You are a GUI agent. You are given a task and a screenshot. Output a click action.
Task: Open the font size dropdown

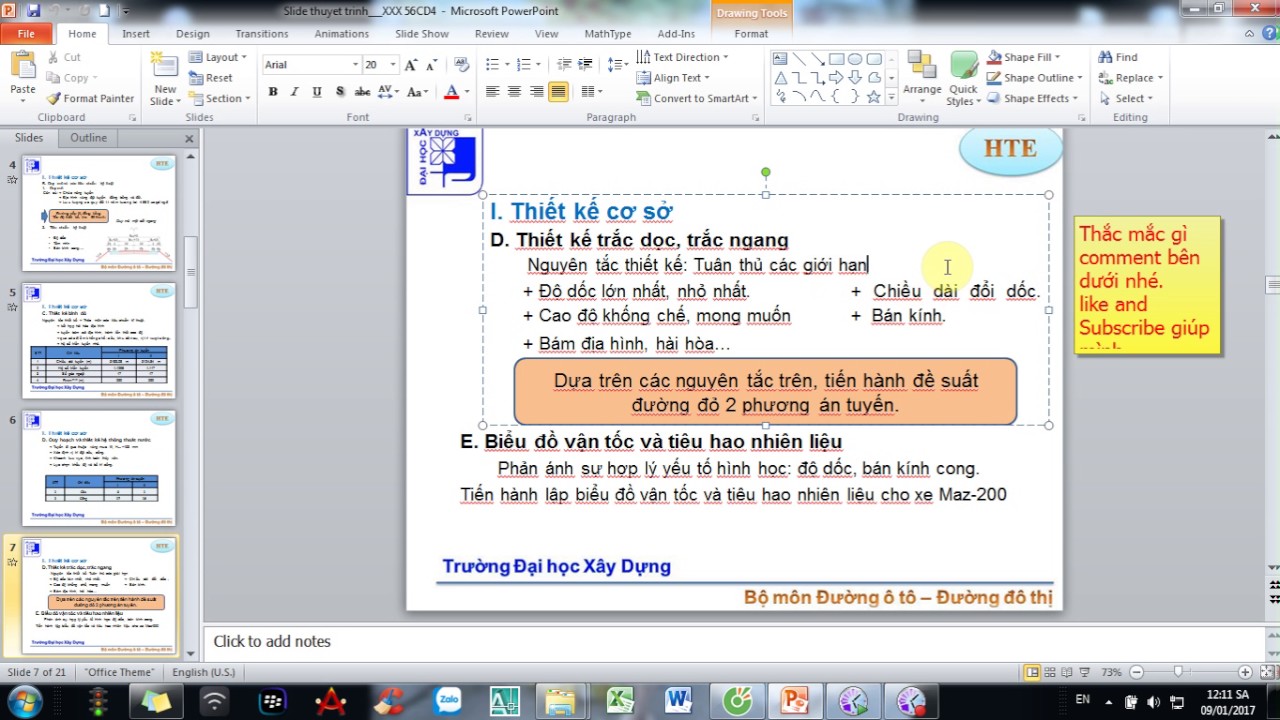coord(392,64)
